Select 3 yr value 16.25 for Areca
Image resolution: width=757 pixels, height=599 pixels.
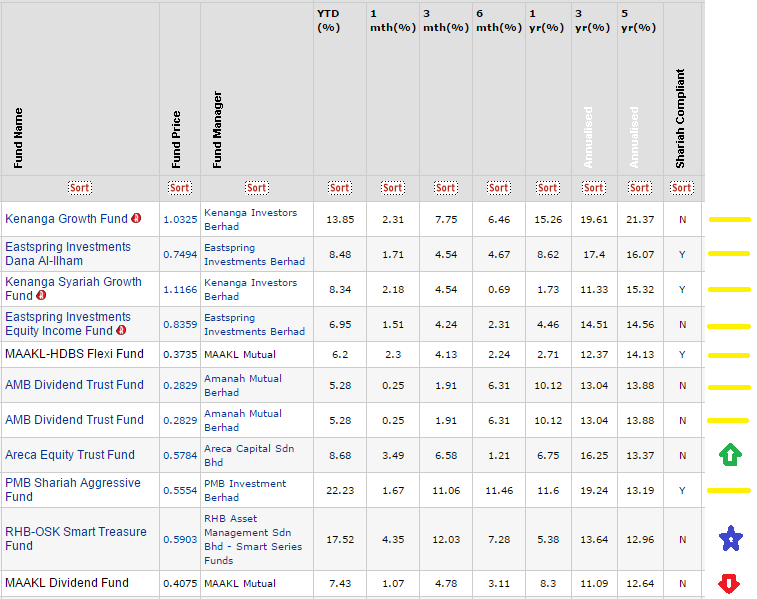594,456
